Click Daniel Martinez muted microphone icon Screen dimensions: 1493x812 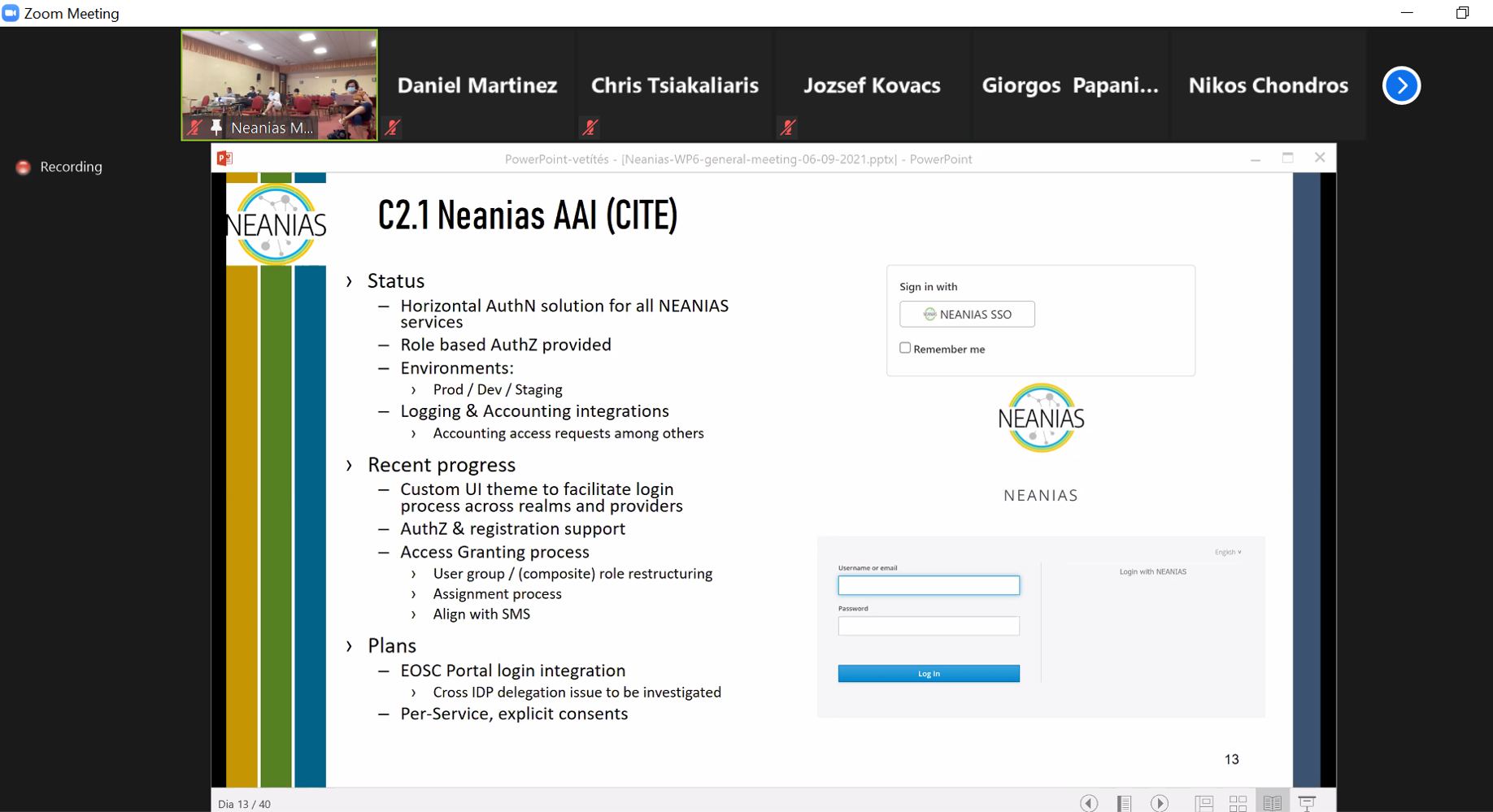(393, 128)
